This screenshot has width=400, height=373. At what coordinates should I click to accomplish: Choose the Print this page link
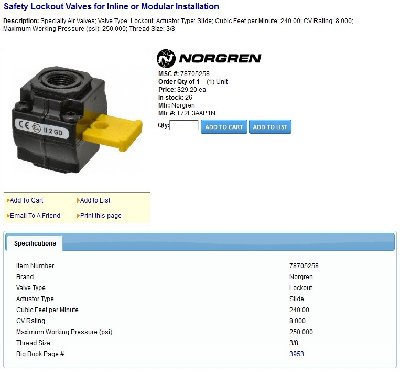point(100,216)
